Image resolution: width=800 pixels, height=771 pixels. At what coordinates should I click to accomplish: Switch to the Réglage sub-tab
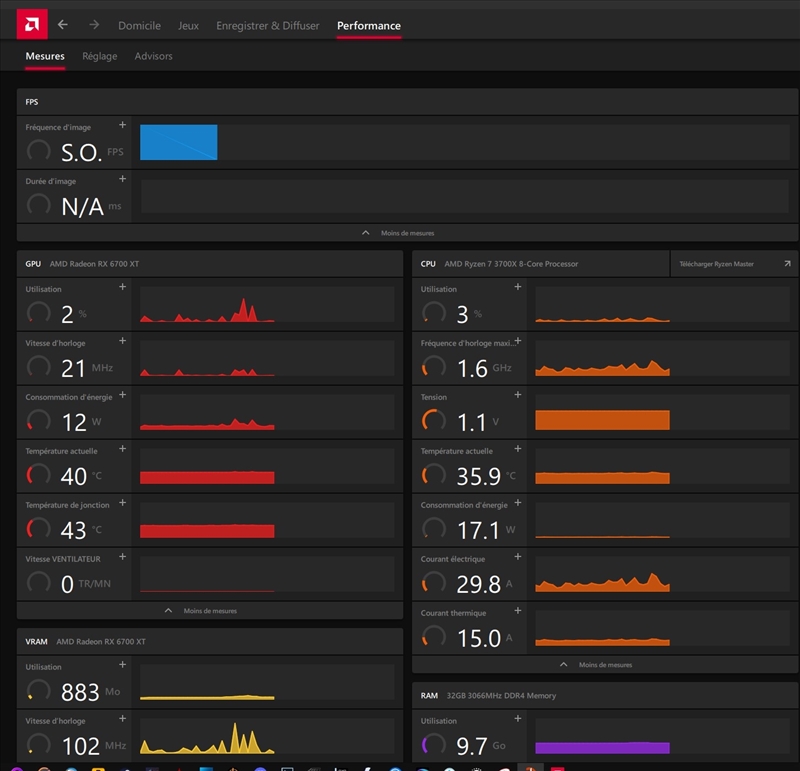[x=99, y=57]
